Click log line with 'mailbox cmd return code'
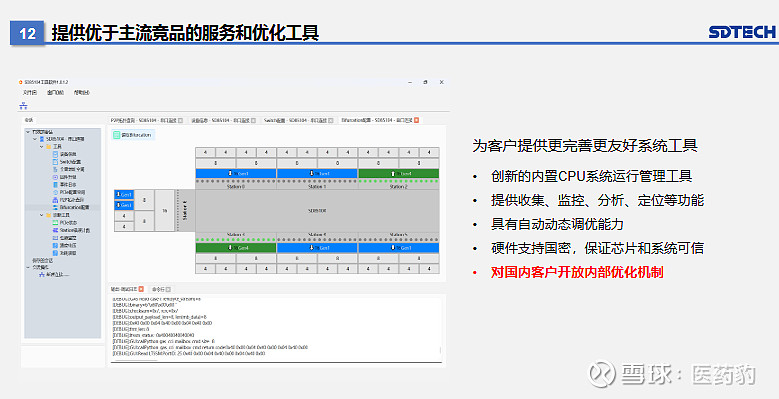Image resolution: width=779 pixels, height=399 pixels. tap(210, 347)
